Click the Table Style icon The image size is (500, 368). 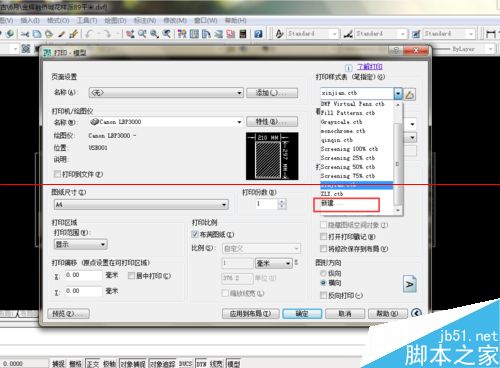pyautogui.click(x=416, y=34)
